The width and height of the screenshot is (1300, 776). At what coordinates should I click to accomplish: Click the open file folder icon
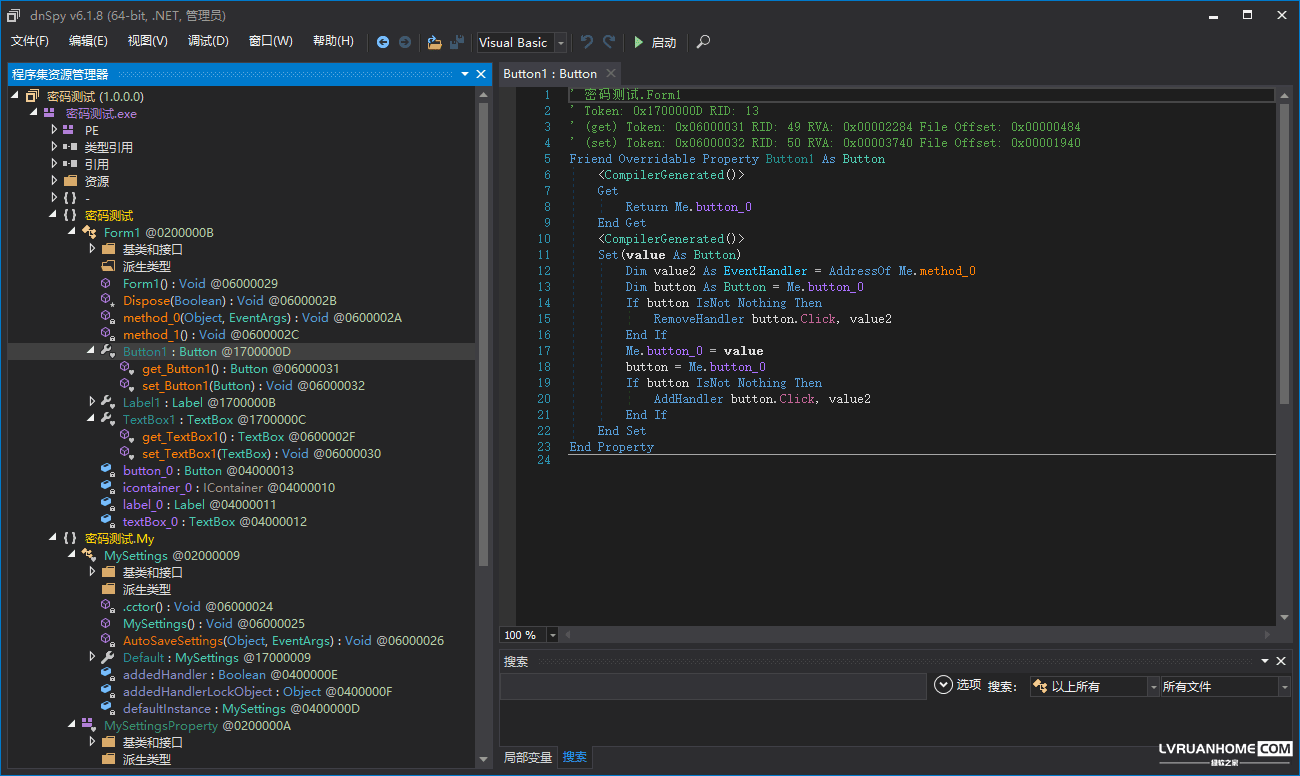(x=434, y=42)
